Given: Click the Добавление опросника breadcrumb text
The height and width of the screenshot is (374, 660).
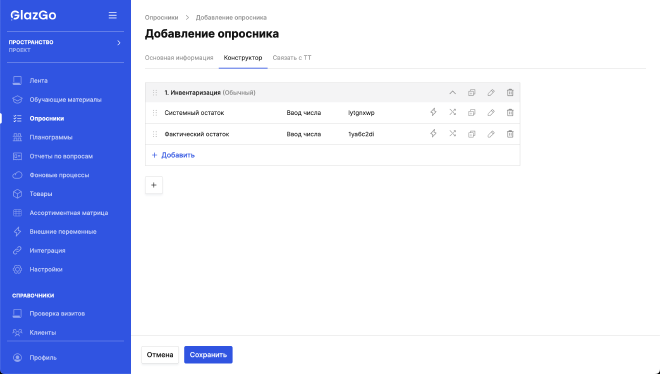Looking at the screenshot, I should [x=231, y=18].
